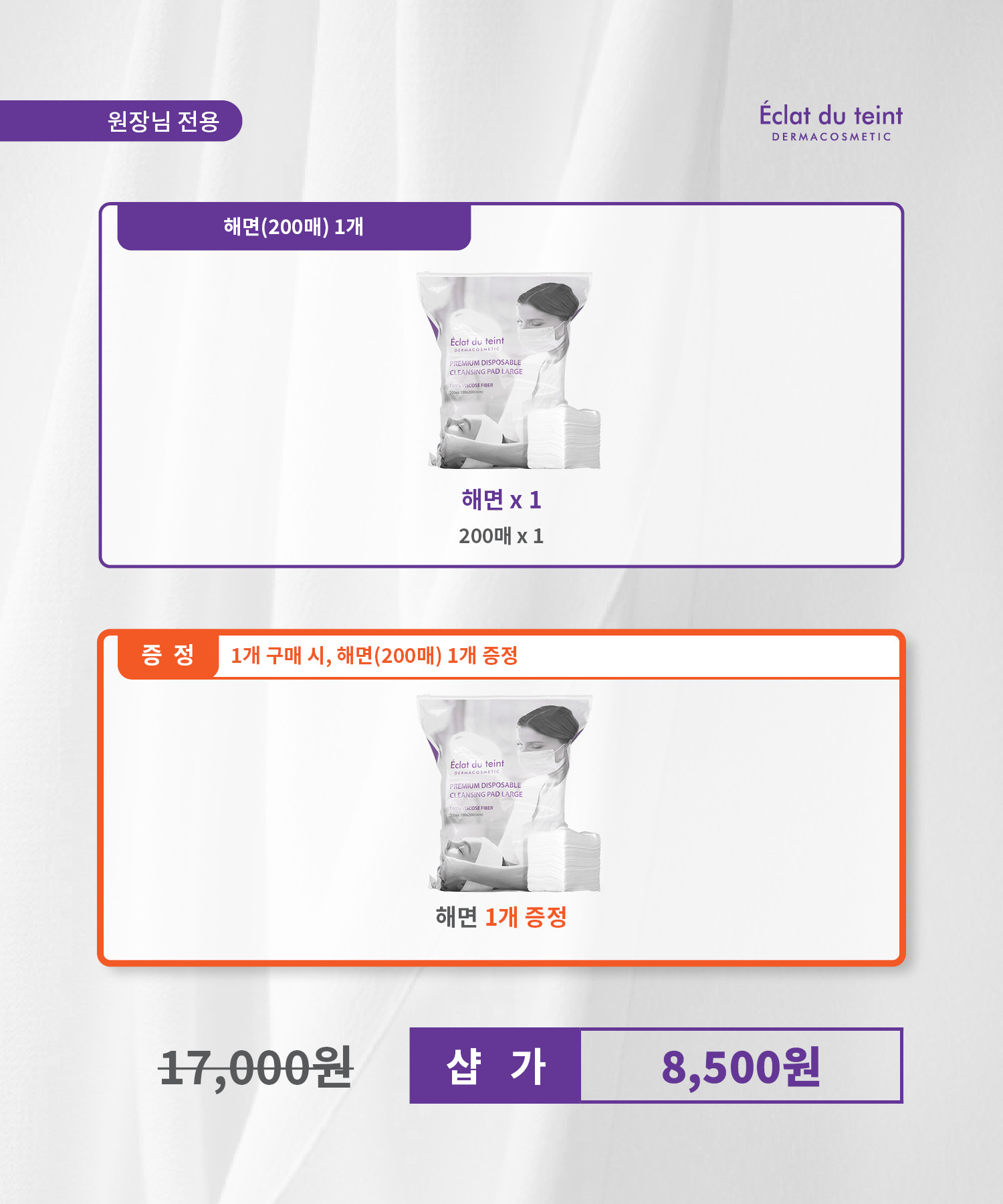This screenshot has height=1204, width=1003.
Task: Click the 8,500원 shop price box
Action: (741, 1066)
